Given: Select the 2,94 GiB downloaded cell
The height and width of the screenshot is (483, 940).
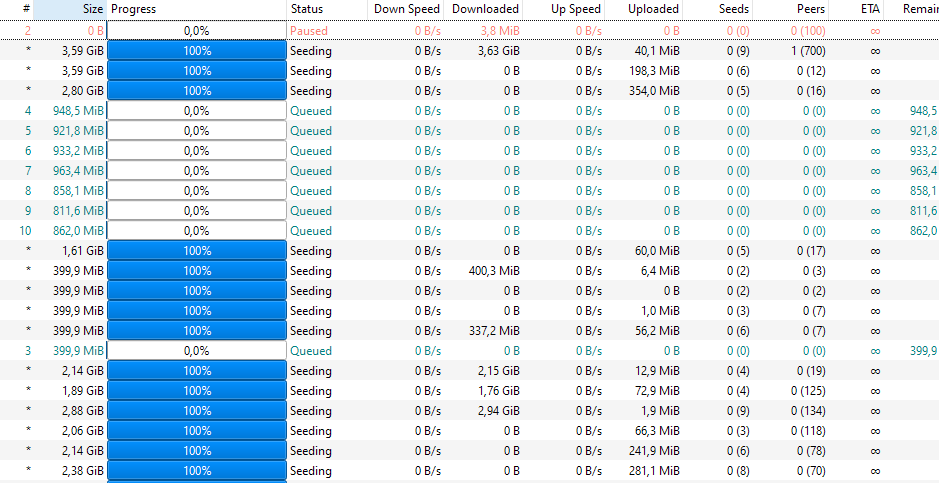Looking at the screenshot, I should [499, 410].
